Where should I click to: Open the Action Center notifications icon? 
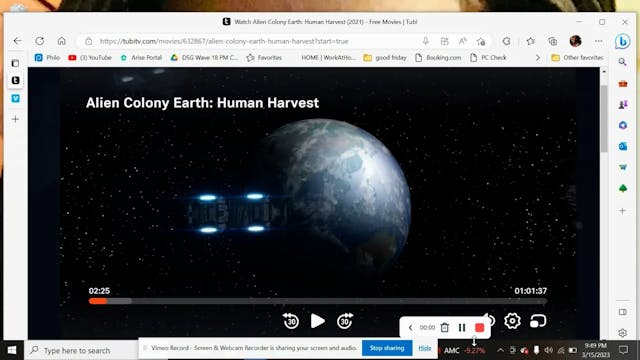[x=623, y=350]
